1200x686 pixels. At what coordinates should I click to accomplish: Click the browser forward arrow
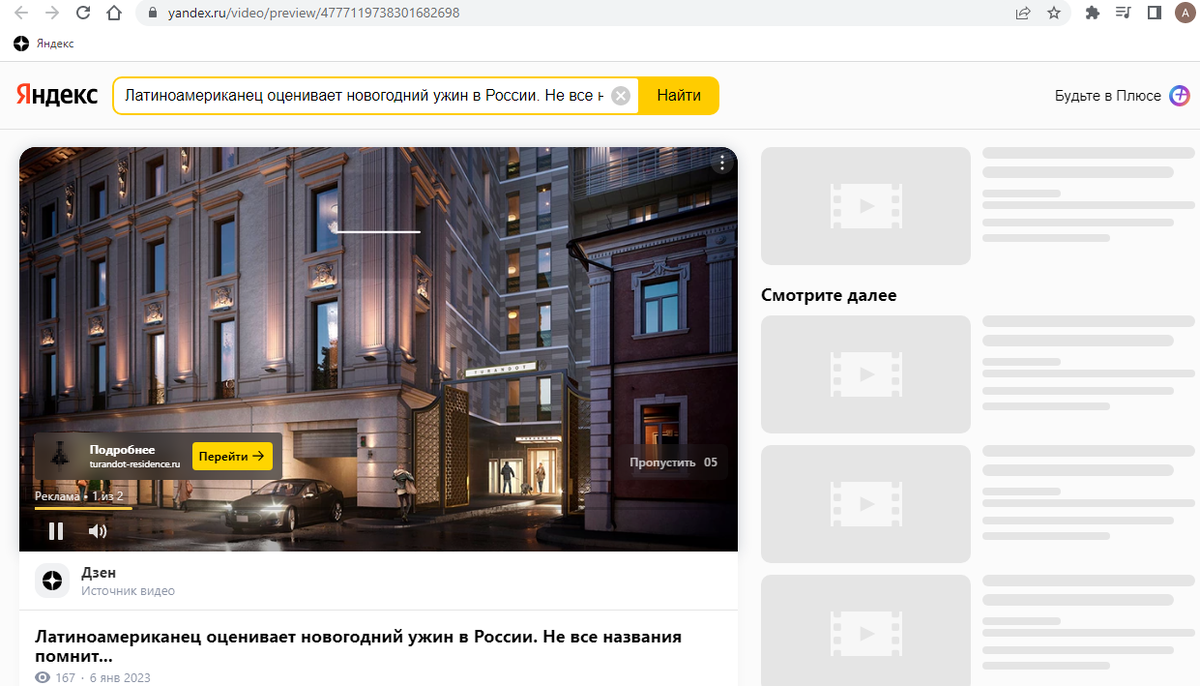tap(51, 14)
